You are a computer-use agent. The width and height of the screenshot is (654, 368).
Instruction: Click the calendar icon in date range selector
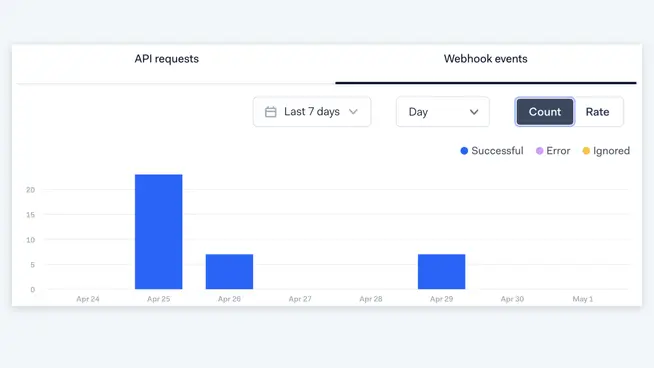tap(271, 112)
